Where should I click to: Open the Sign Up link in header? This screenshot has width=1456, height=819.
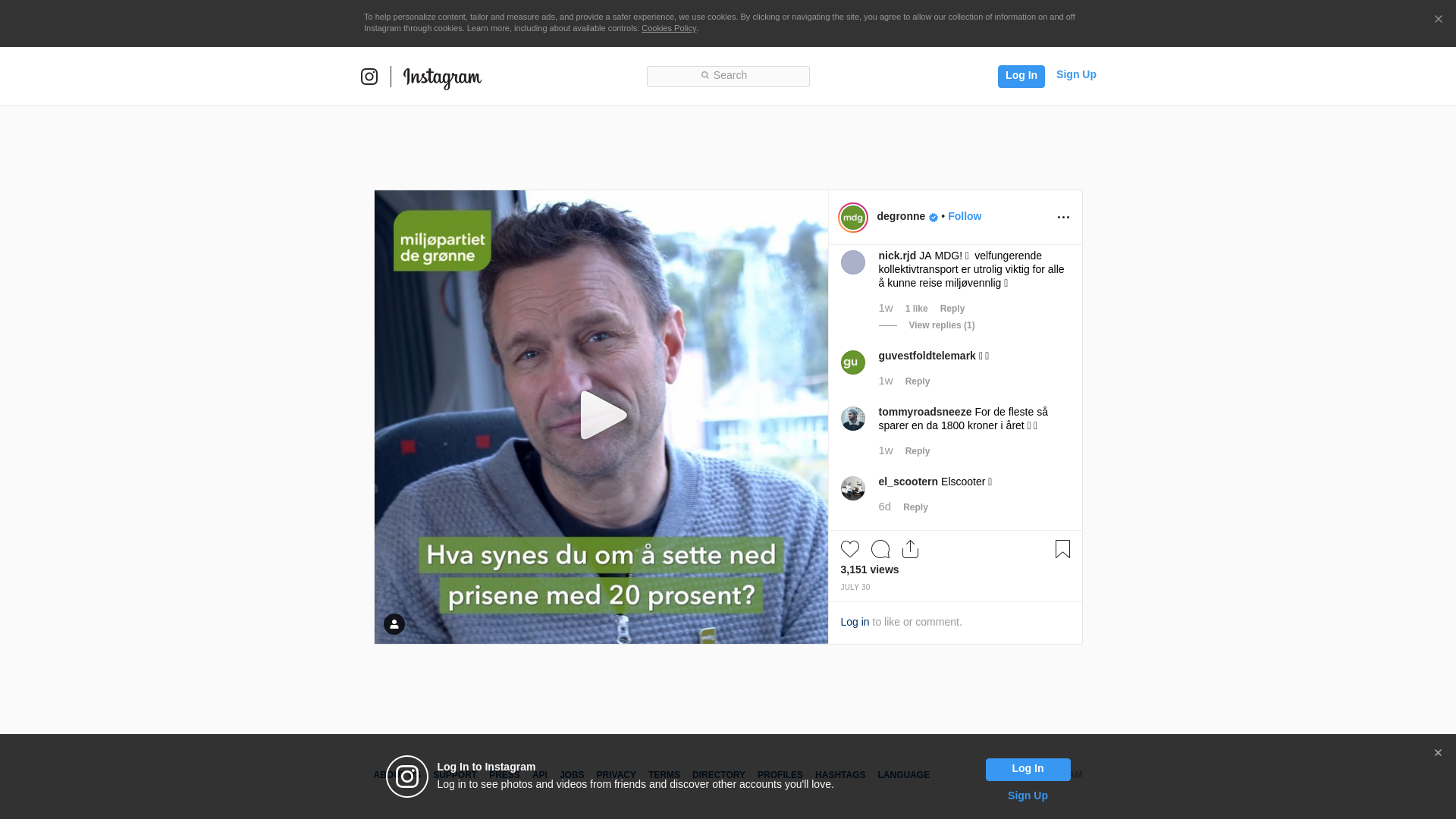(x=1075, y=74)
